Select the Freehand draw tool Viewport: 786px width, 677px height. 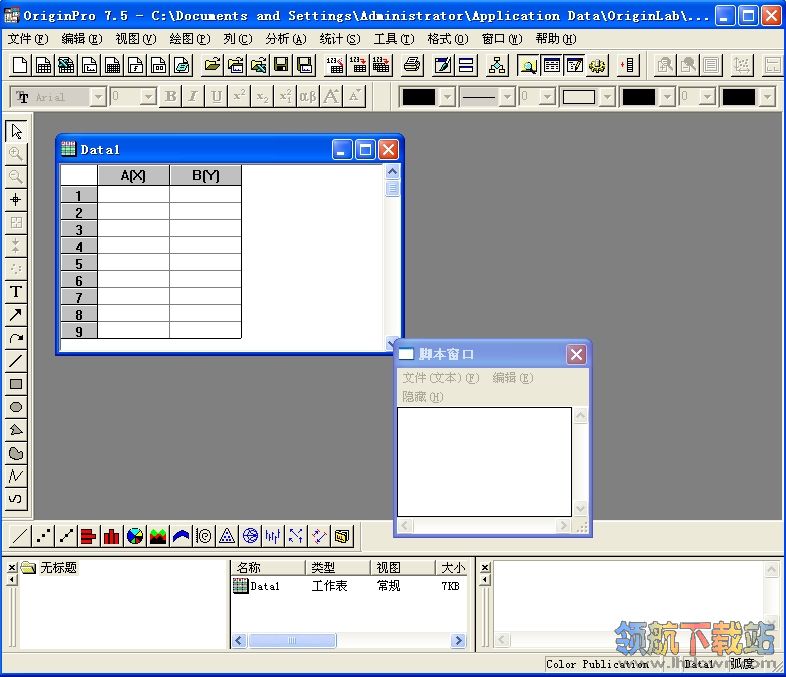click(16, 498)
